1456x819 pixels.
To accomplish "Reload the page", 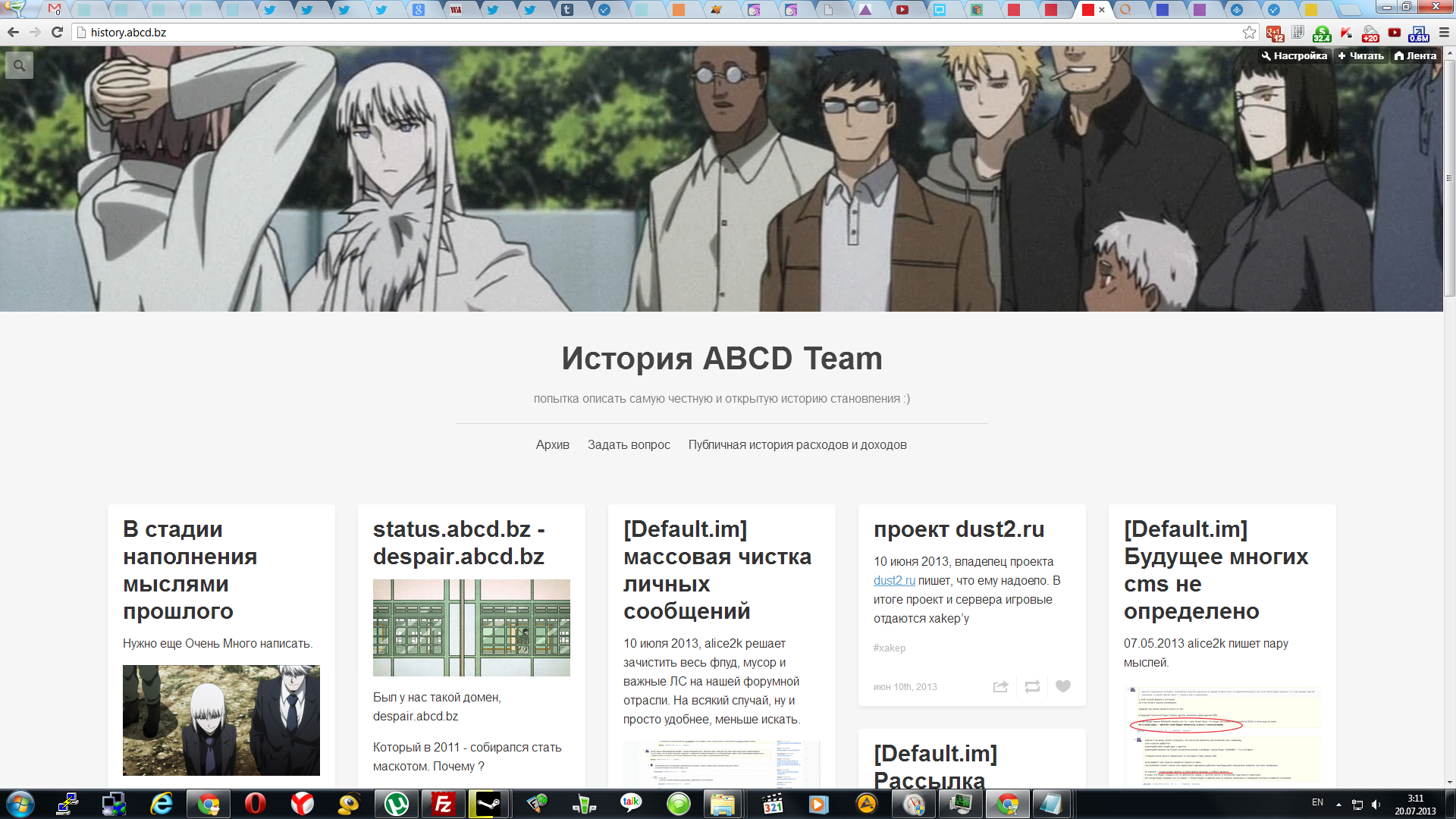I will pyautogui.click(x=57, y=32).
